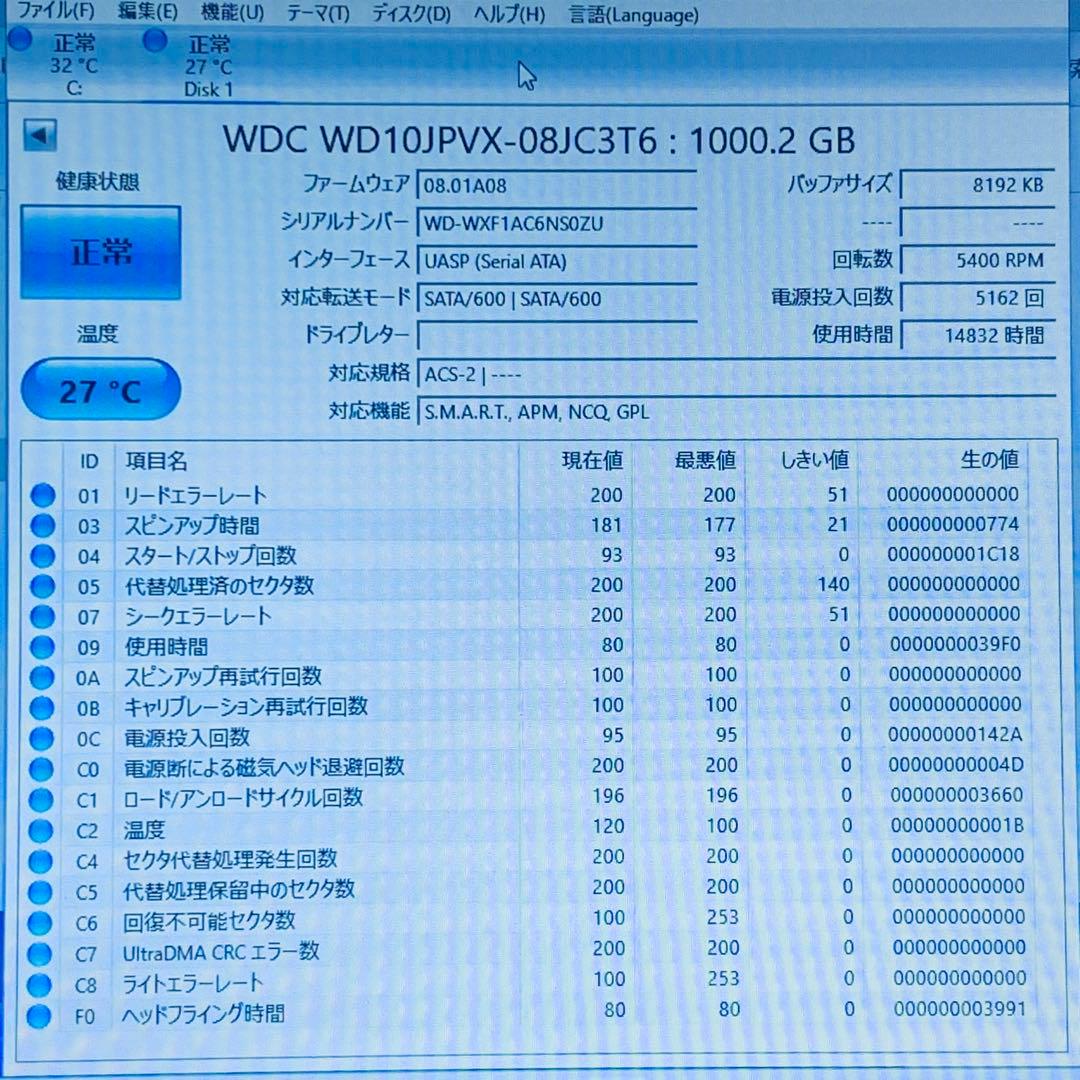Click the status icon for row C1

coord(41,800)
